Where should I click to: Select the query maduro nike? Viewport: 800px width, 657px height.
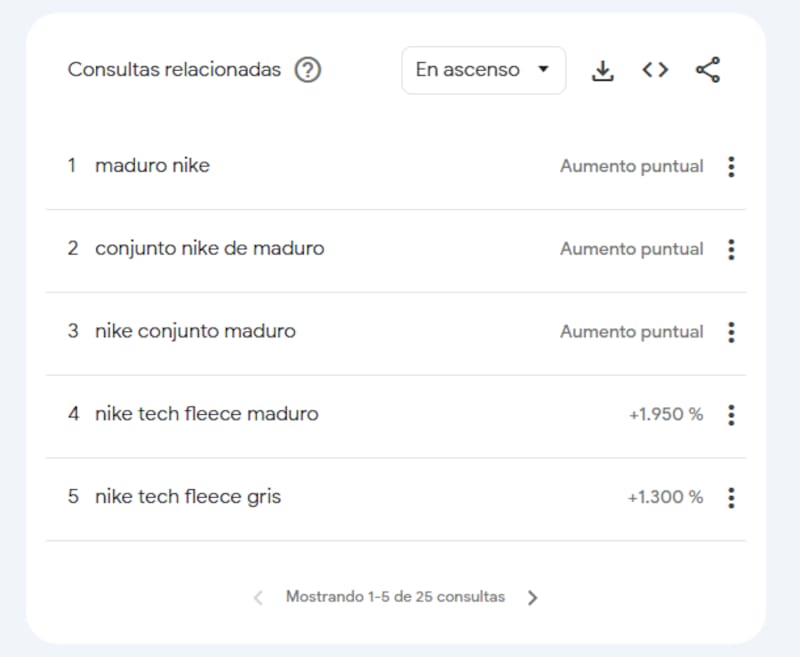coord(152,166)
